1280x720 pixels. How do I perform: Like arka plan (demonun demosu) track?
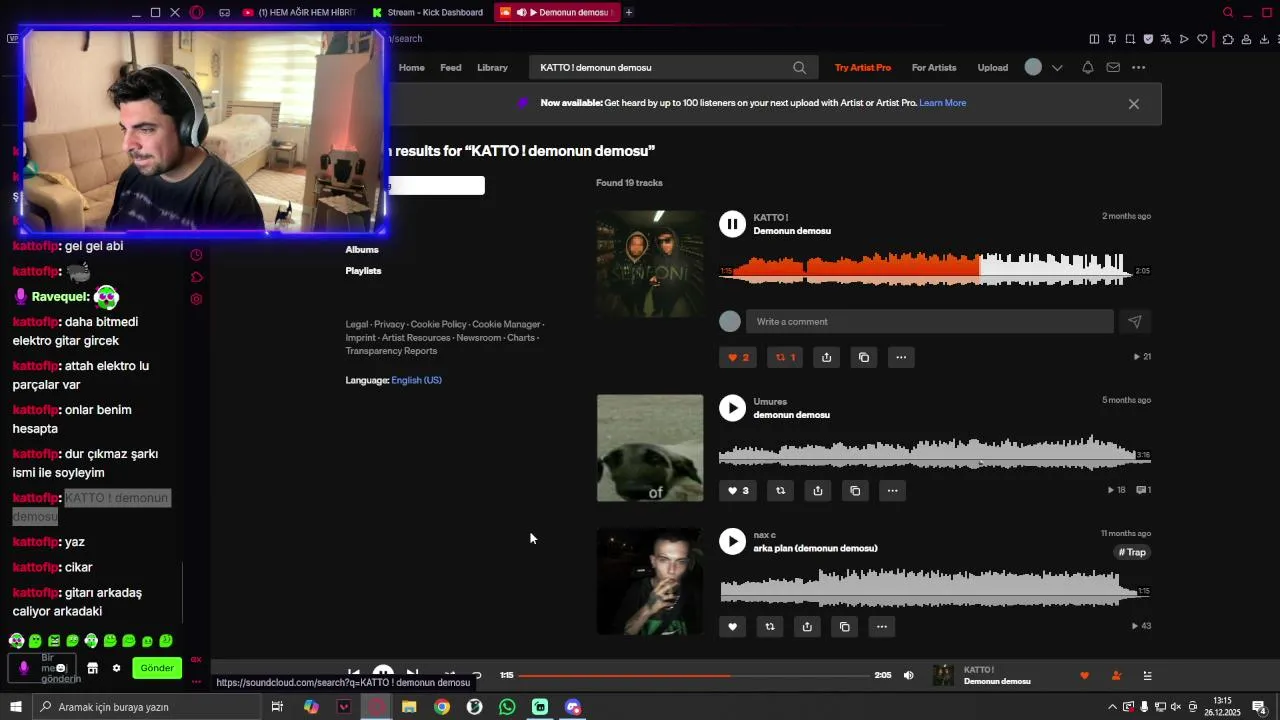[x=733, y=627]
